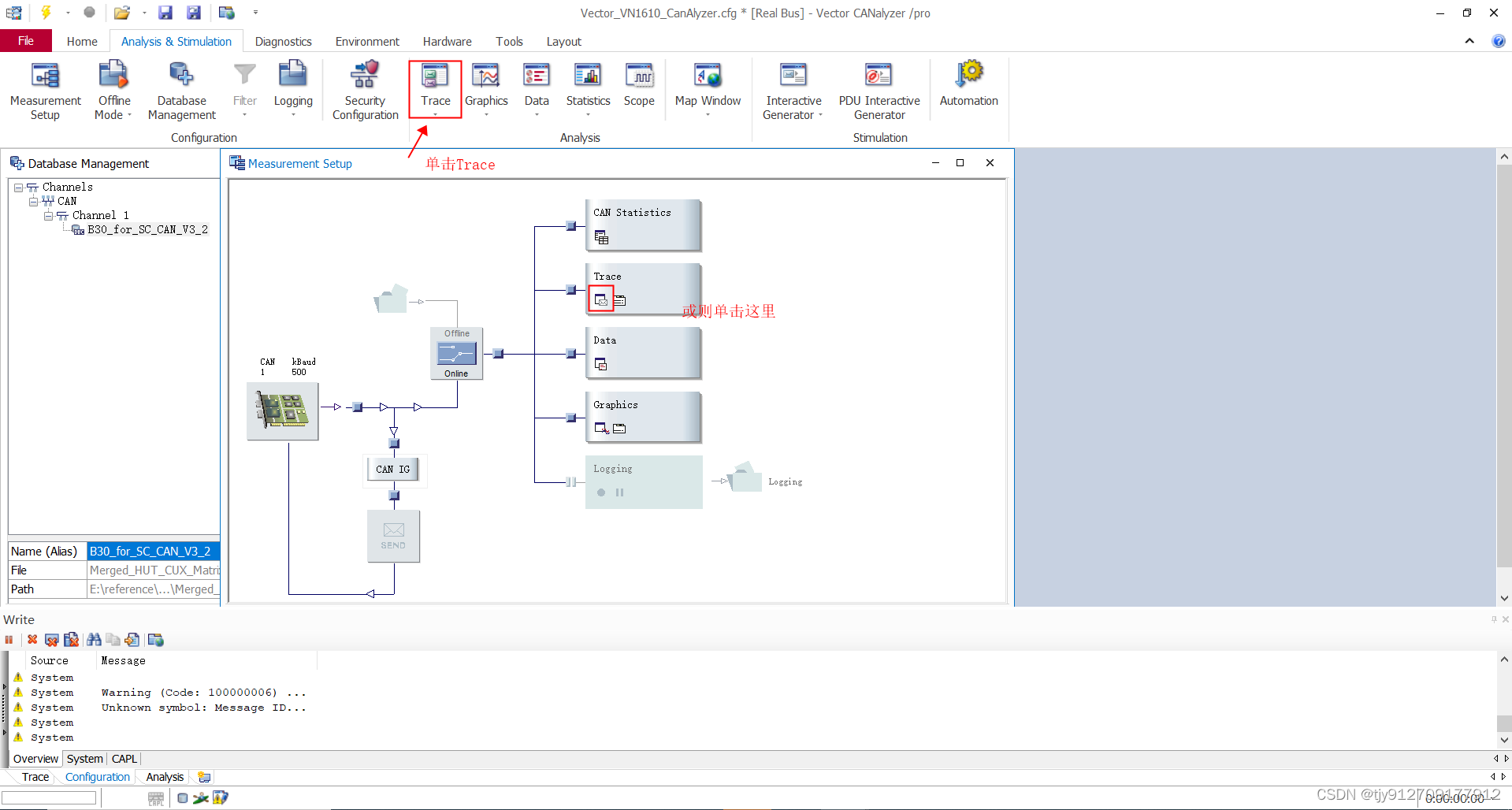This screenshot has height=810, width=1512.
Task: Toggle the hotspot right of the Online switch
Action: pyautogui.click(x=498, y=354)
